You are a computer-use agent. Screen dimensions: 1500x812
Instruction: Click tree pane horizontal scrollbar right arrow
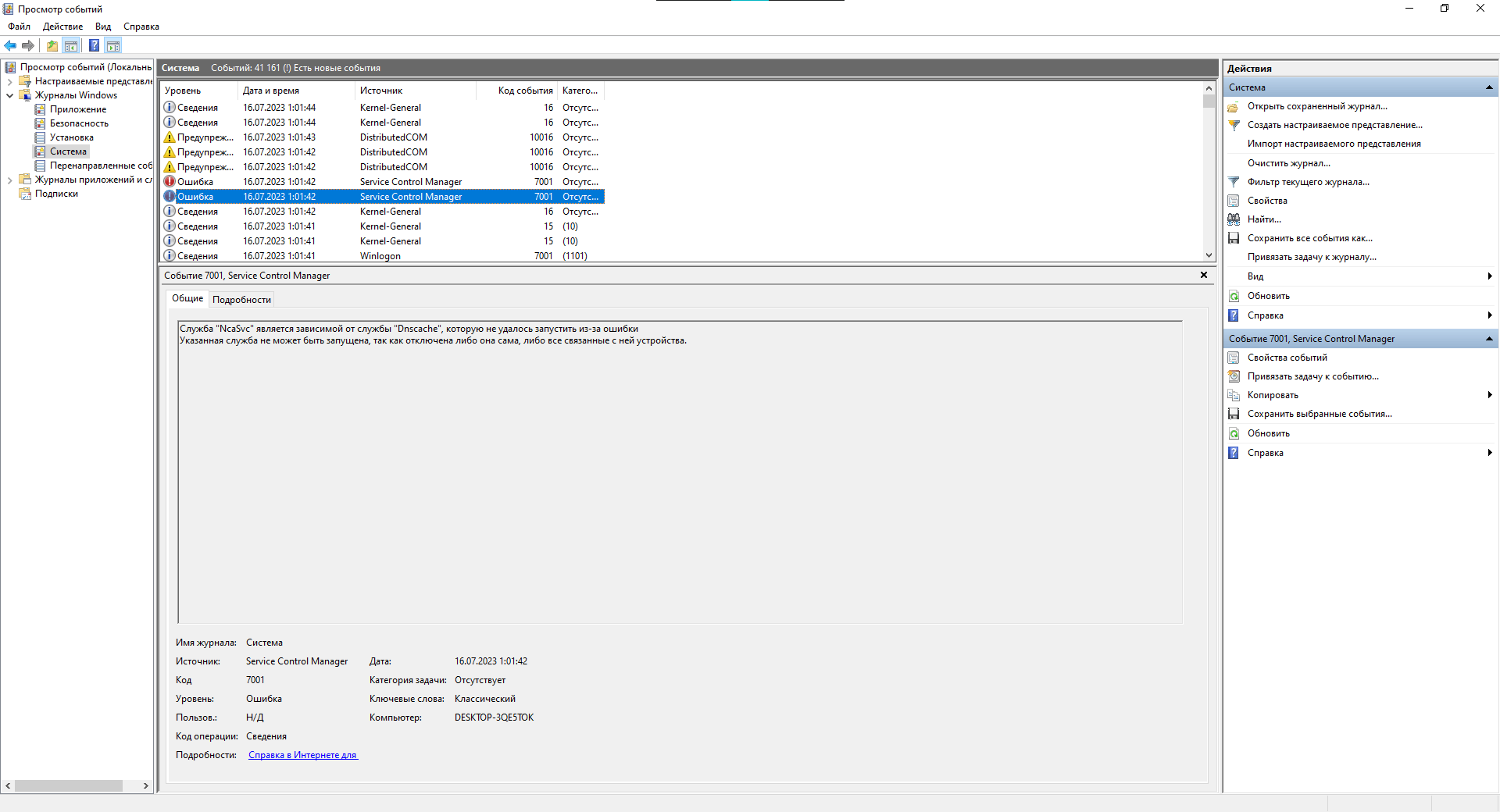pos(146,785)
